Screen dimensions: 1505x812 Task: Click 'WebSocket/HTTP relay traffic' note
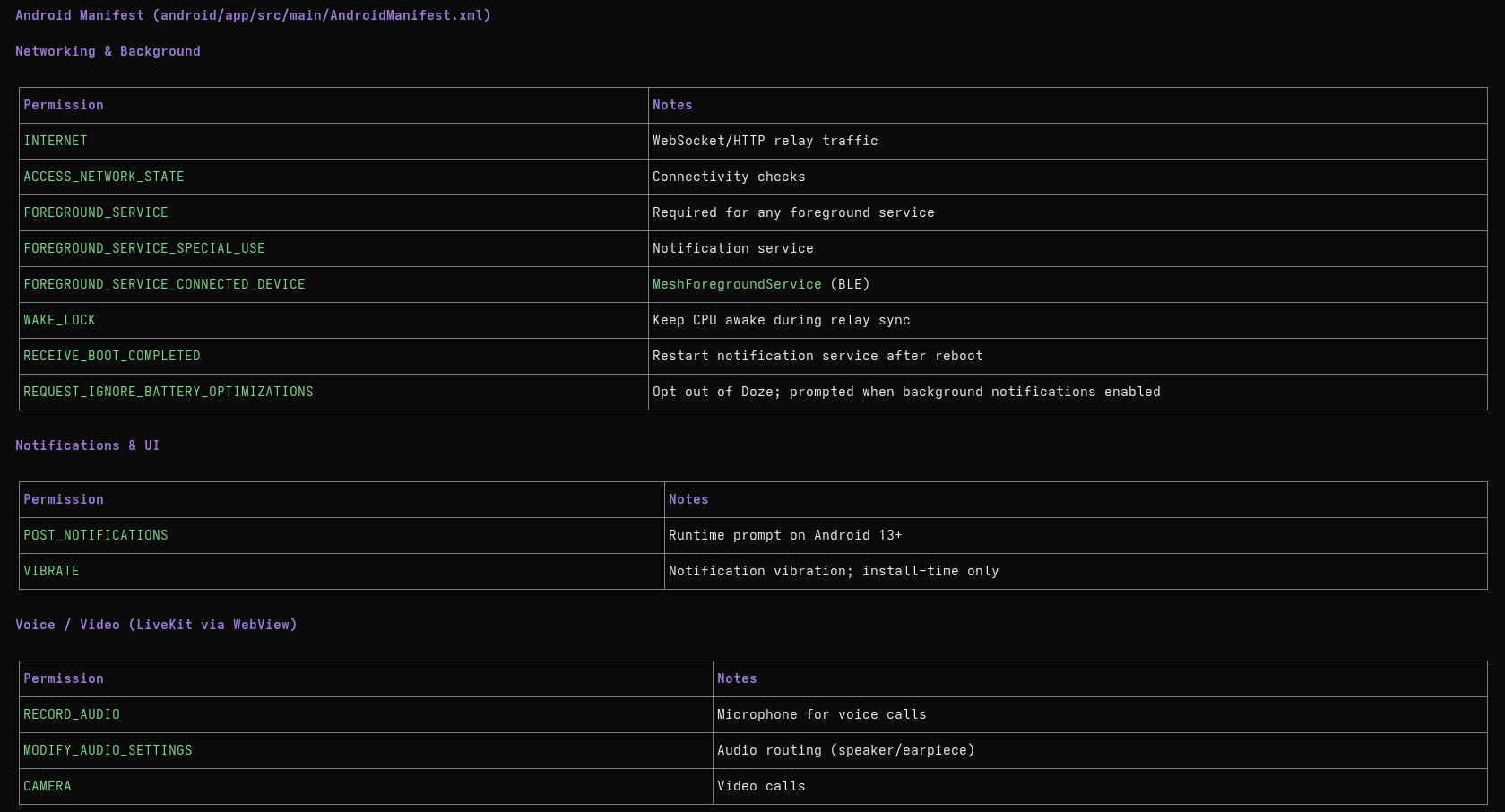tap(765, 141)
